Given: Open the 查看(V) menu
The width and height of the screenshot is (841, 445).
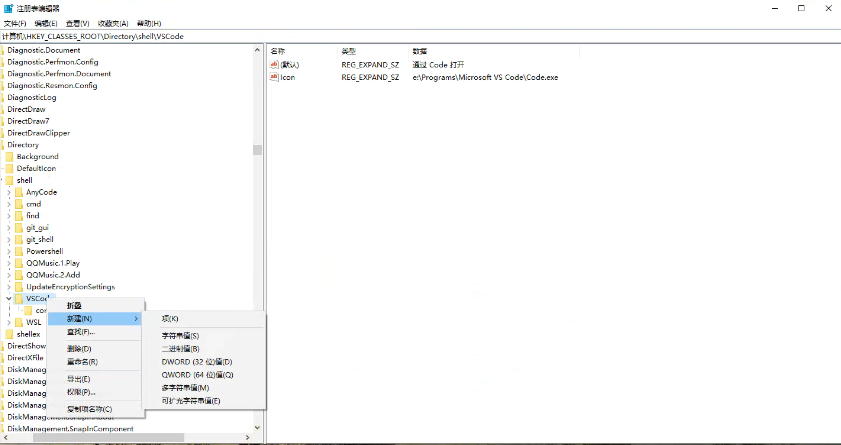Looking at the screenshot, I should (77, 24).
